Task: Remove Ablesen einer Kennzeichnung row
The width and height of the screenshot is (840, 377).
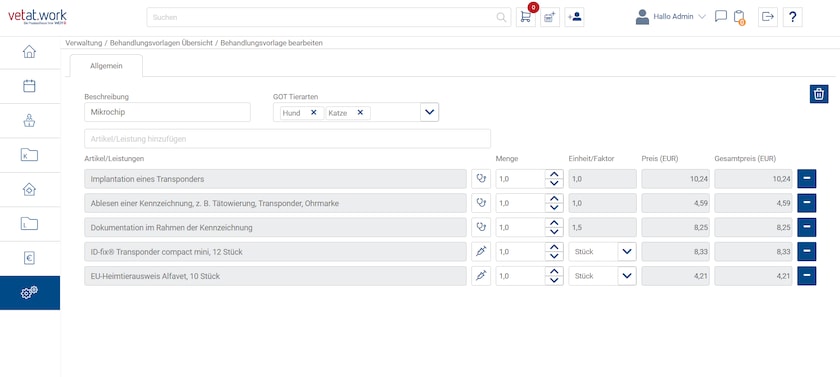Action: [807, 203]
